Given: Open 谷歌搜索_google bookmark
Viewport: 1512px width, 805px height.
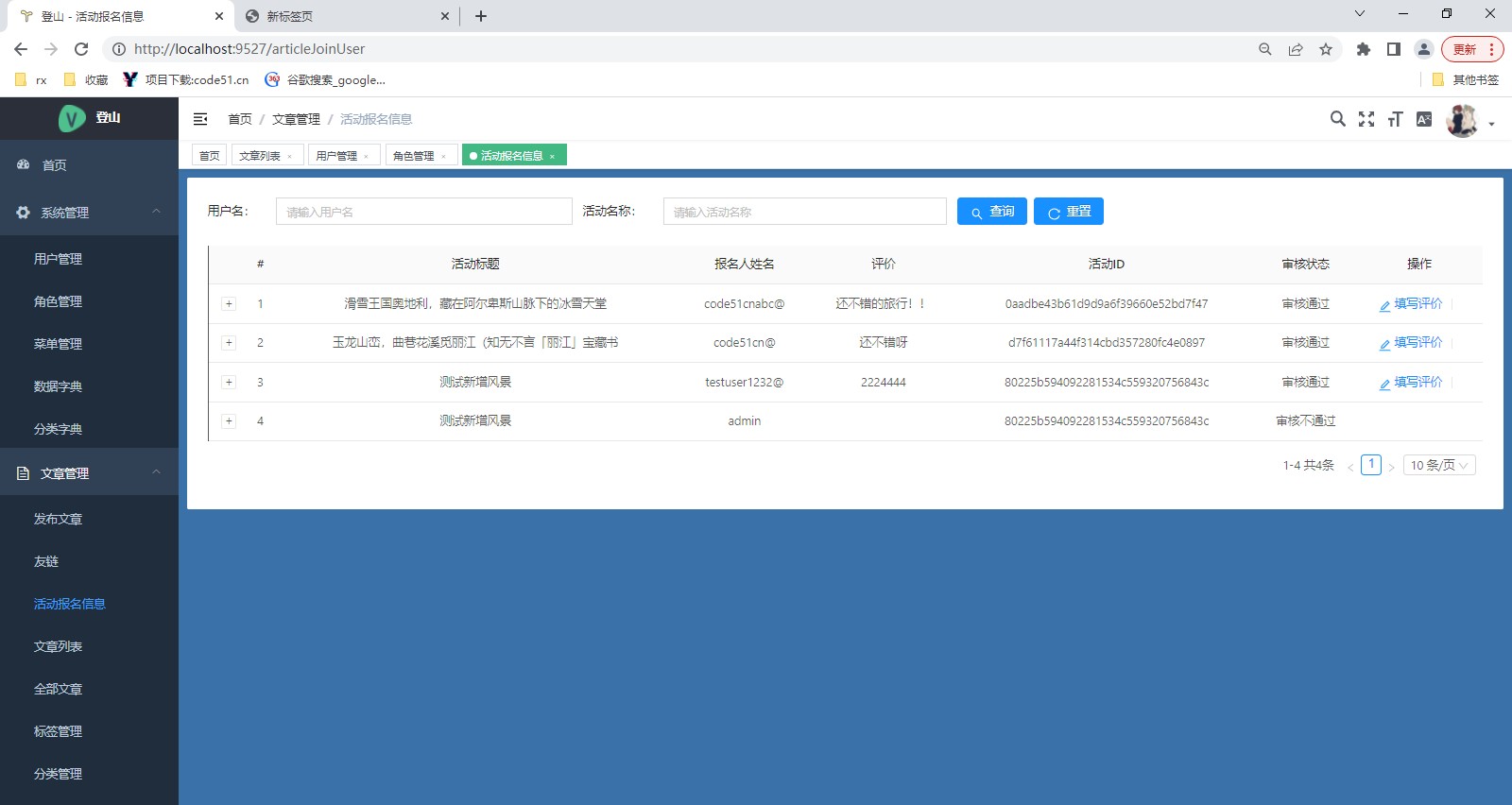Looking at the screenshot, I should tap(325, 80).
